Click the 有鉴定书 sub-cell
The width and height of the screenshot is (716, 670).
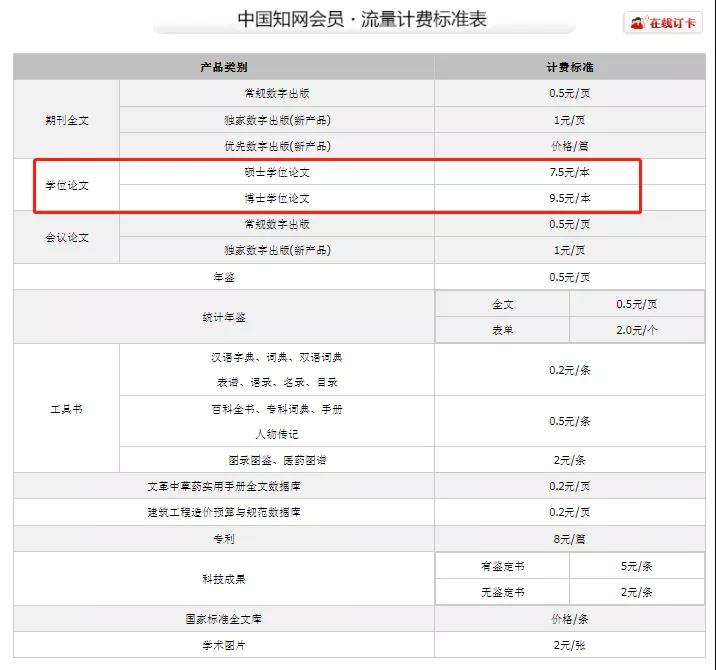(503, 566)
